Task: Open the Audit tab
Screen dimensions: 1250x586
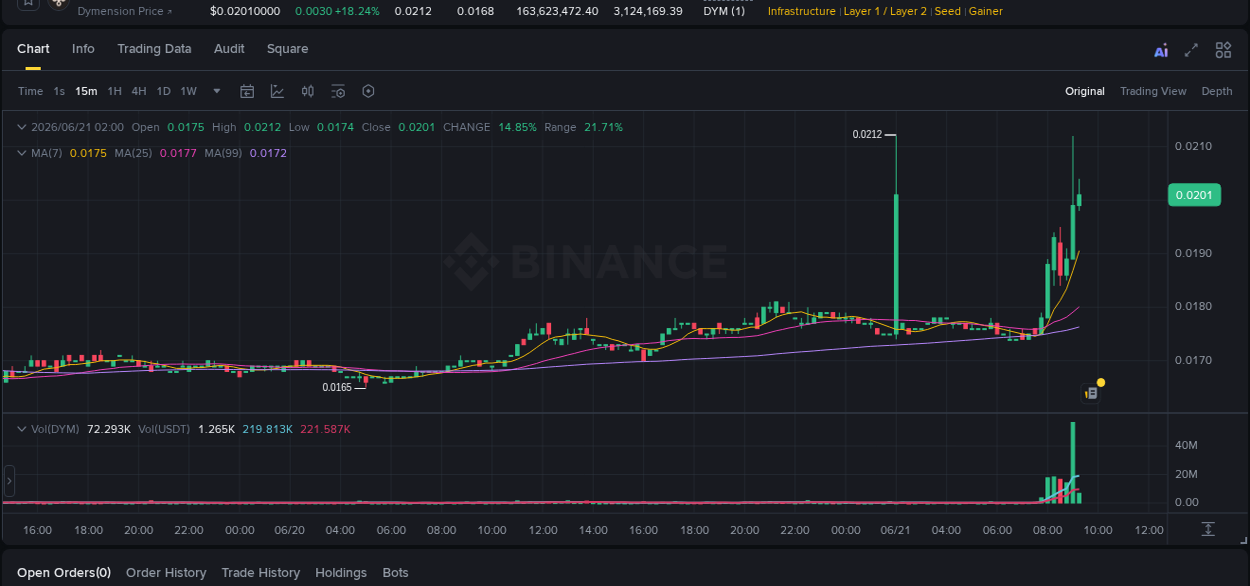Action: [x=229, y=49]
